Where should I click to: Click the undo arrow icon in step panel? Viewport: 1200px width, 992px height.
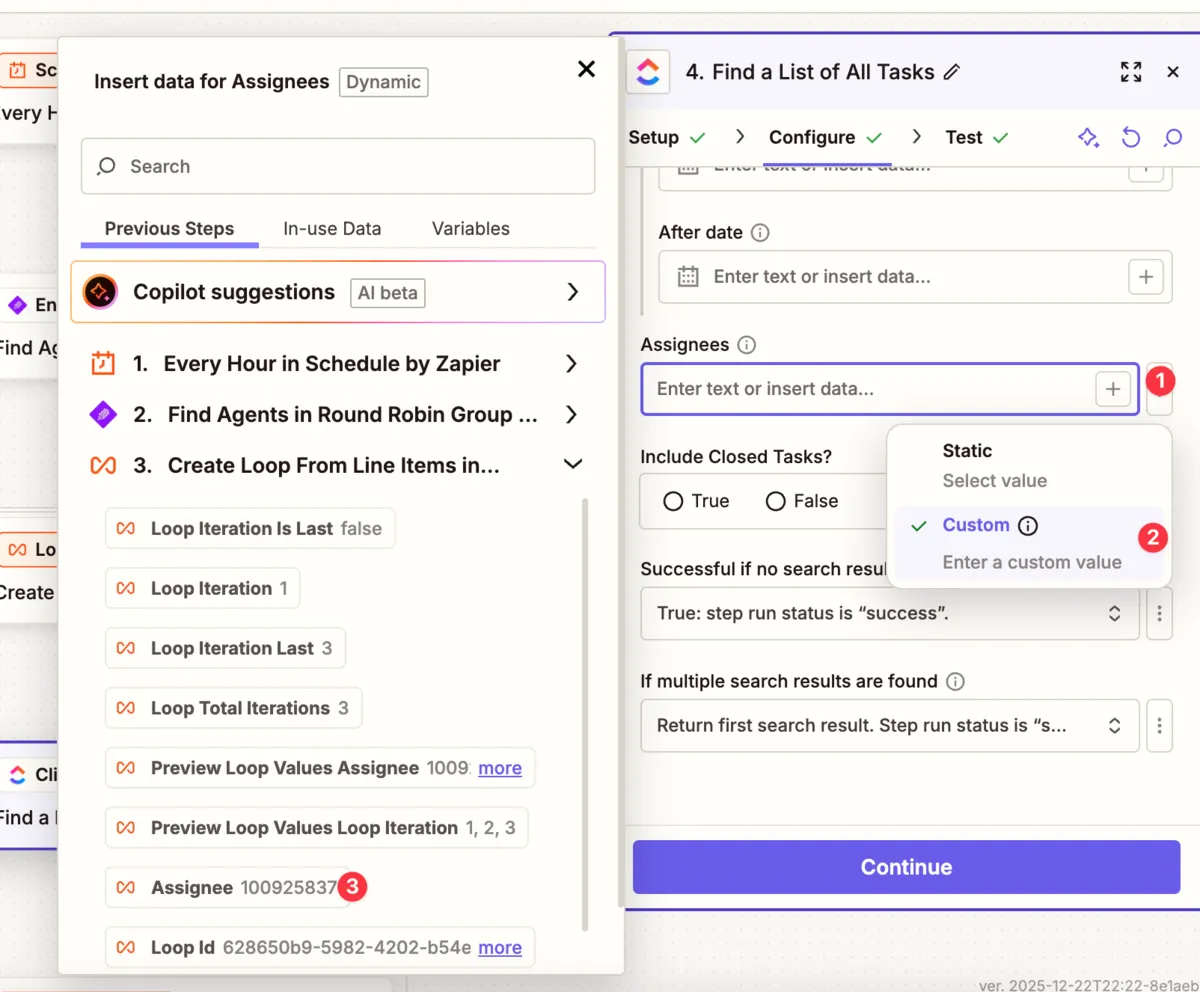click(1131, 138)
